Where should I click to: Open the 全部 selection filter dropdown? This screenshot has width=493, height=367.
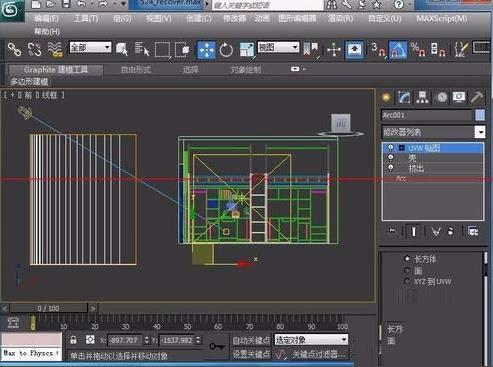pos(90,47)
